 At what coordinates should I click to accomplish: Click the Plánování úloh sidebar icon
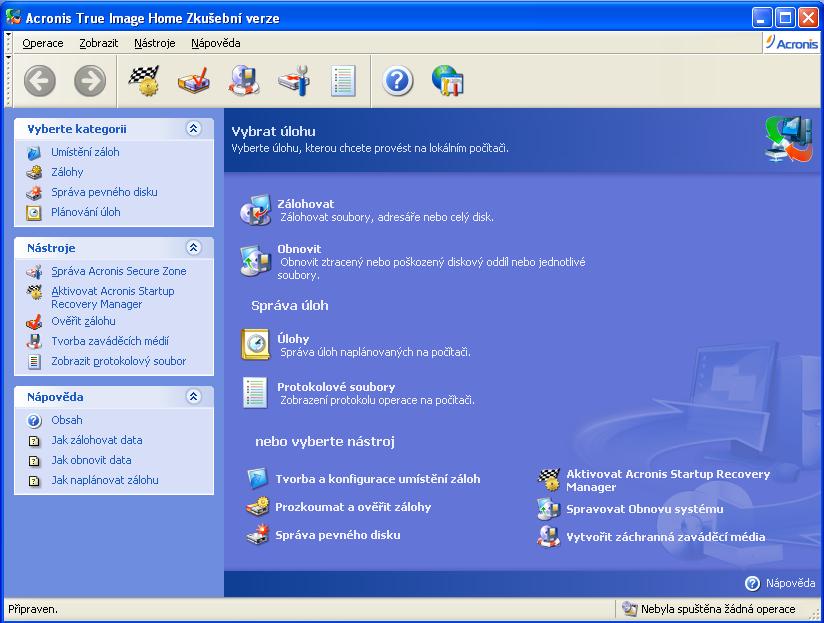(34, 212)
